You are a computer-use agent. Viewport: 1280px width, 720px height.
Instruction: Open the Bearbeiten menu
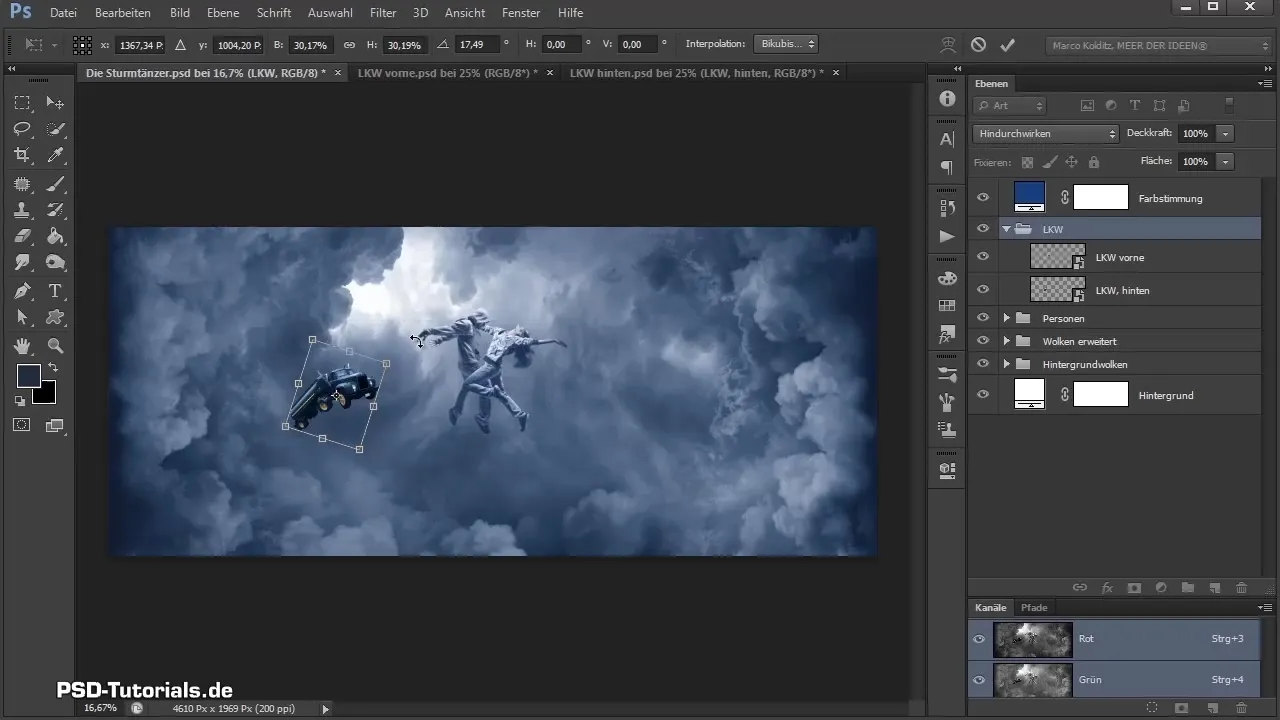pos(123,13)
